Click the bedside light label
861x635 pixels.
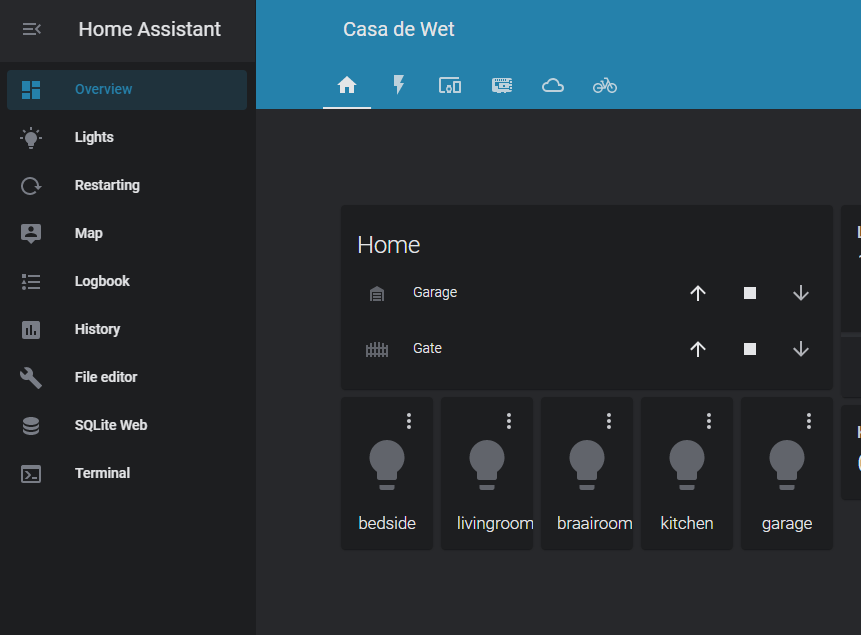pyautogui.click(x=387, y=523)
